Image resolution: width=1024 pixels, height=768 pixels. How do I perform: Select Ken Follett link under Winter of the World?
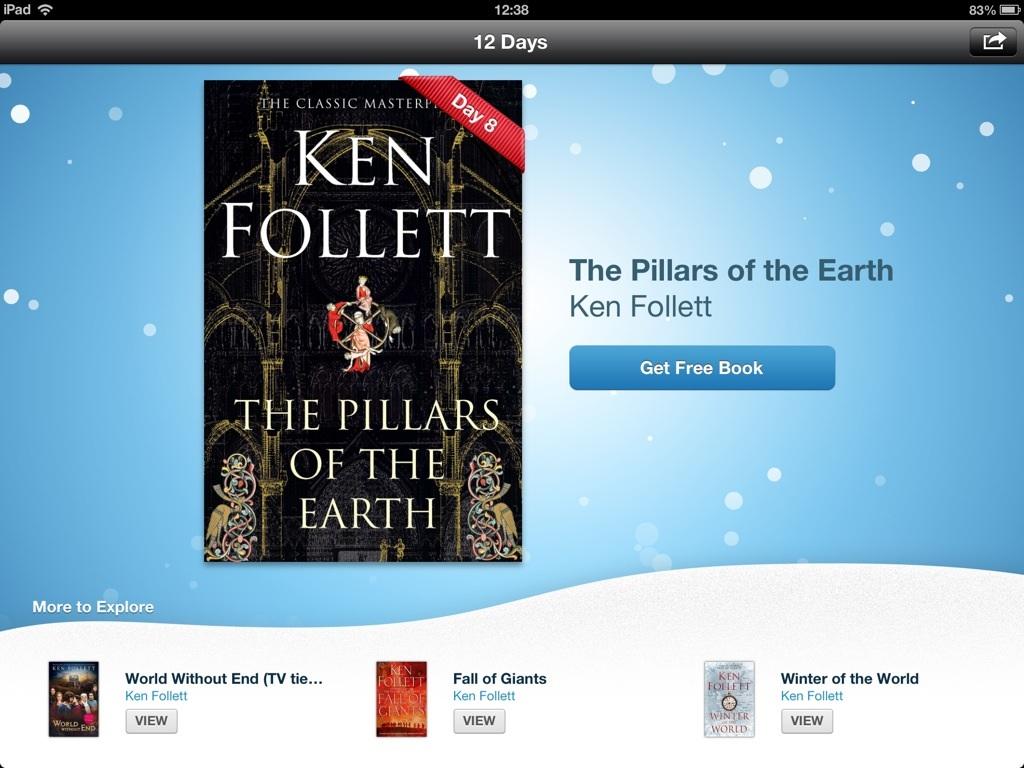point(812,696)
